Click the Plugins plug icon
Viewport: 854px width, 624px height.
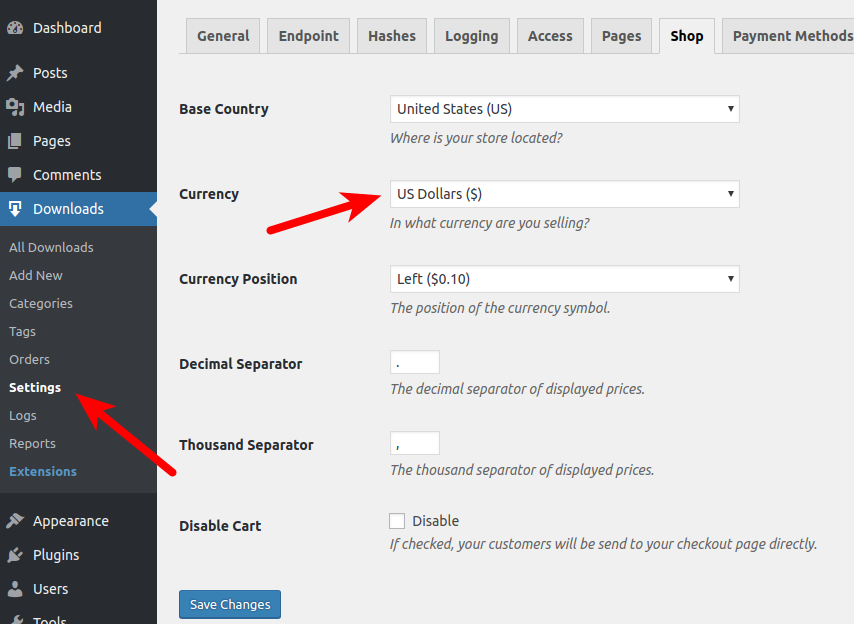[x=15, y=555]
